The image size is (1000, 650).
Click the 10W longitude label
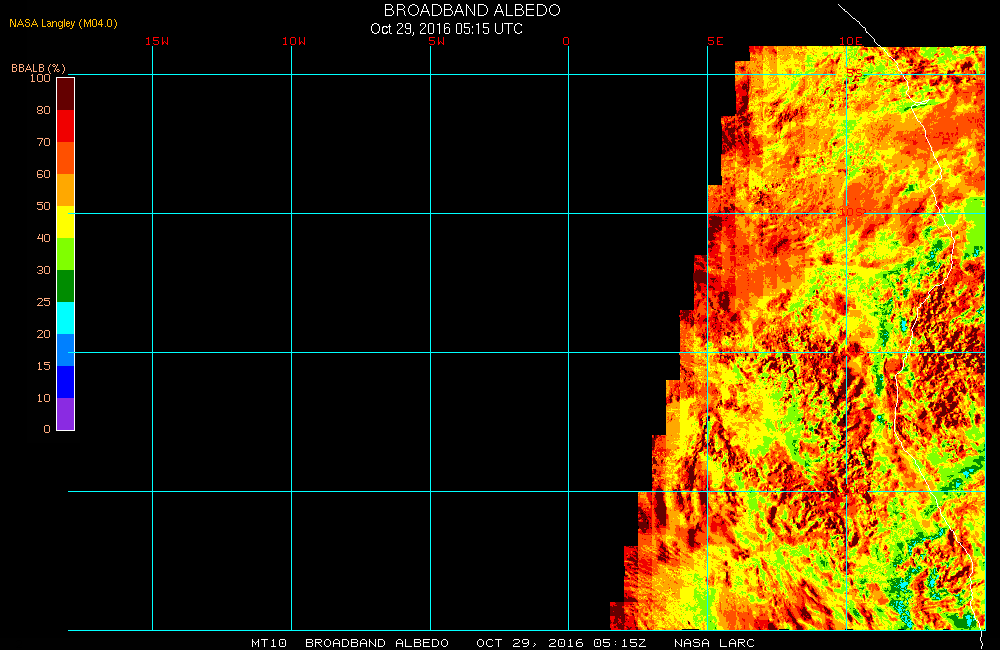coord(294,41)
